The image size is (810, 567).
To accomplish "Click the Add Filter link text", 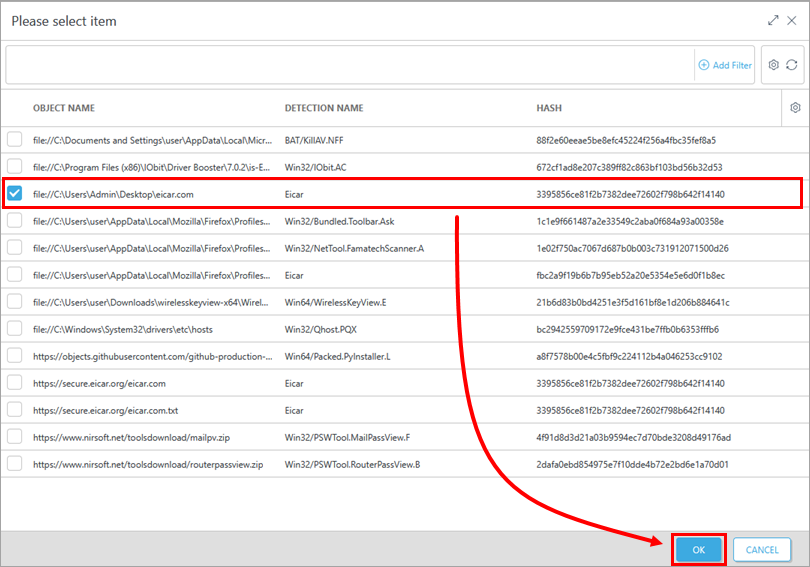I will 732,65.
